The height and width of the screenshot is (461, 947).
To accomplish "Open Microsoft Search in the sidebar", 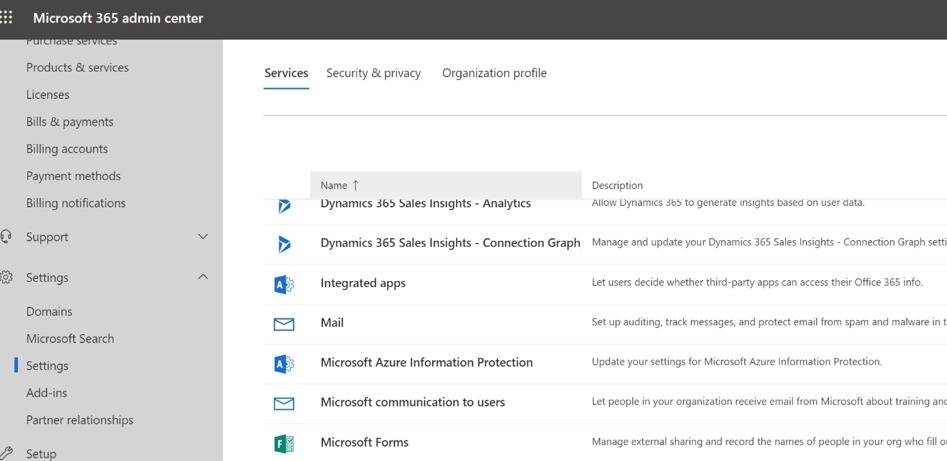I will point(70,339).
